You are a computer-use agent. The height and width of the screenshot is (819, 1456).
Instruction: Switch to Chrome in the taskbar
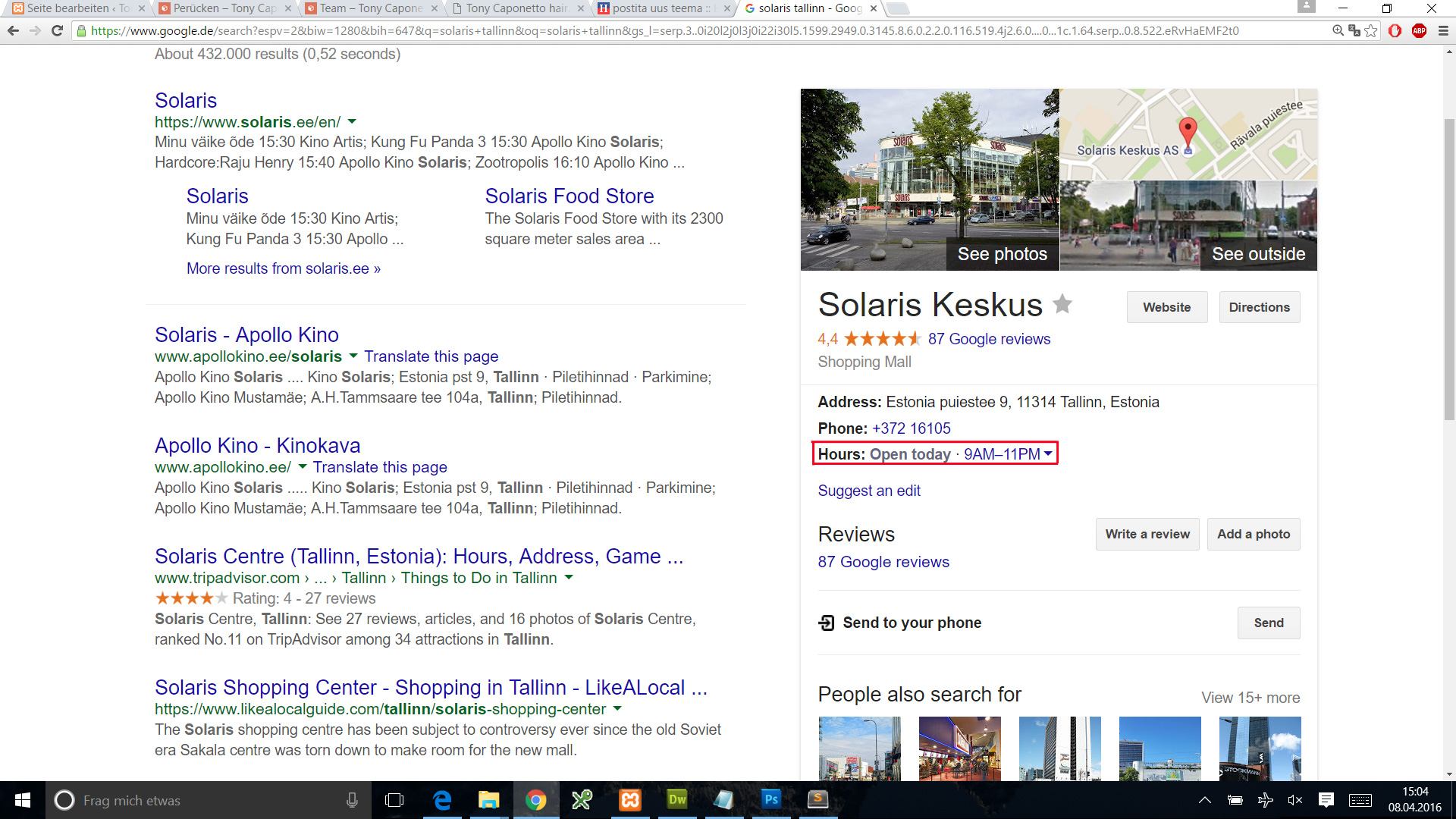pyautogui.click(x=536, y=800)
